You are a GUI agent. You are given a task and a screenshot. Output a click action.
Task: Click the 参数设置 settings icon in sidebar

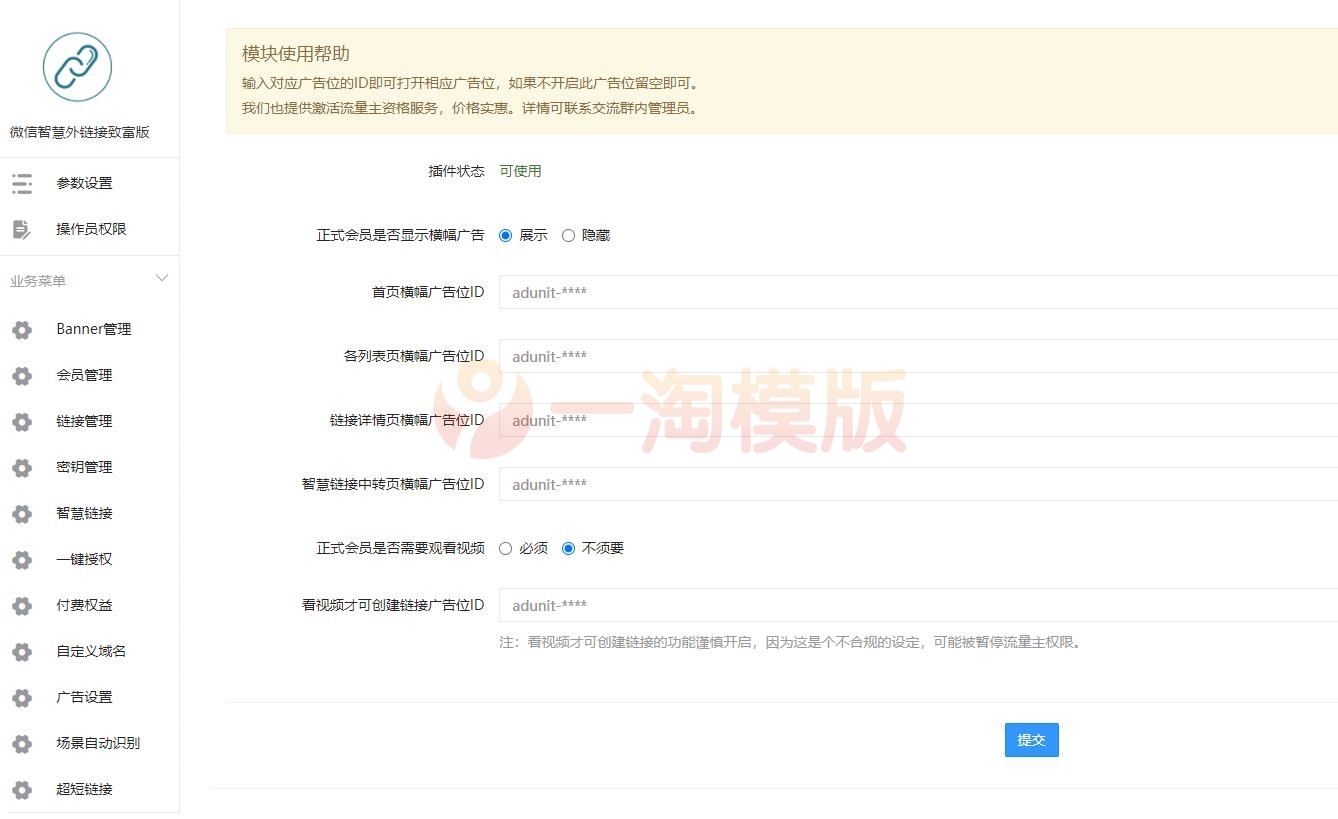pyautogui.click(x=21, y=183)
